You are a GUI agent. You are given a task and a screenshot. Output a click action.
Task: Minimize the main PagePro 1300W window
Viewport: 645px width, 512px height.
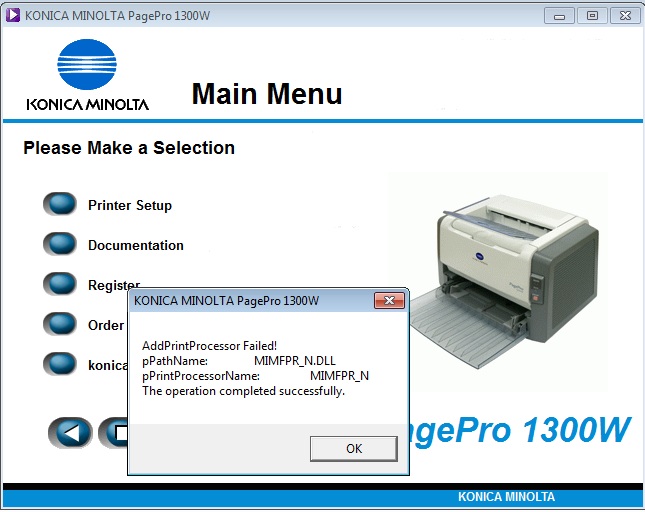tap(559, 16)
